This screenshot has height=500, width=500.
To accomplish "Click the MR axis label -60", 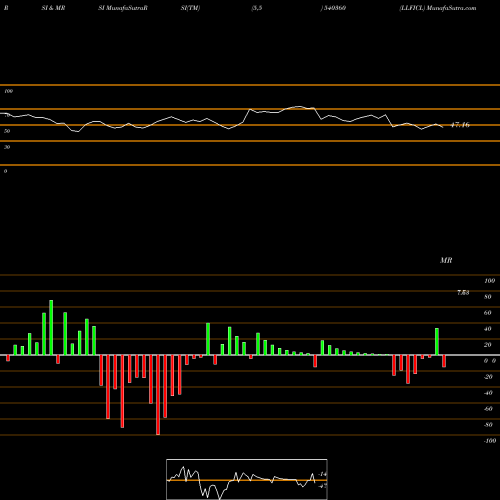I will [488, 409].
